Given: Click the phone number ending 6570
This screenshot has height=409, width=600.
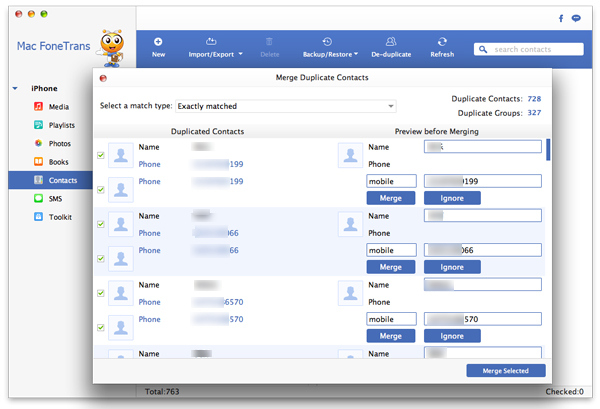Looking at the screenshot, I should pos(217,302).
